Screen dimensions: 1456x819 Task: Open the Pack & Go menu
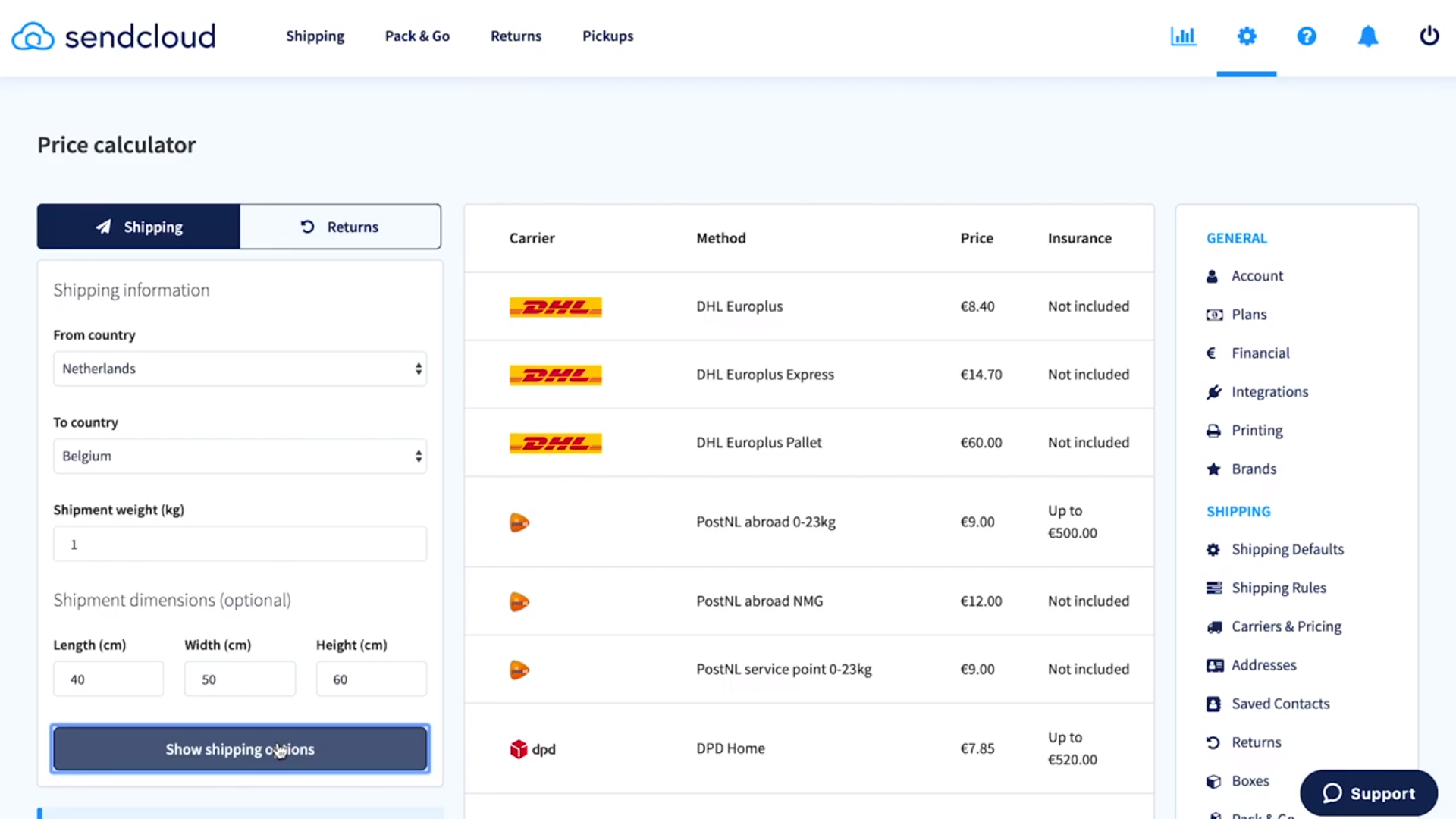(417, 36)
